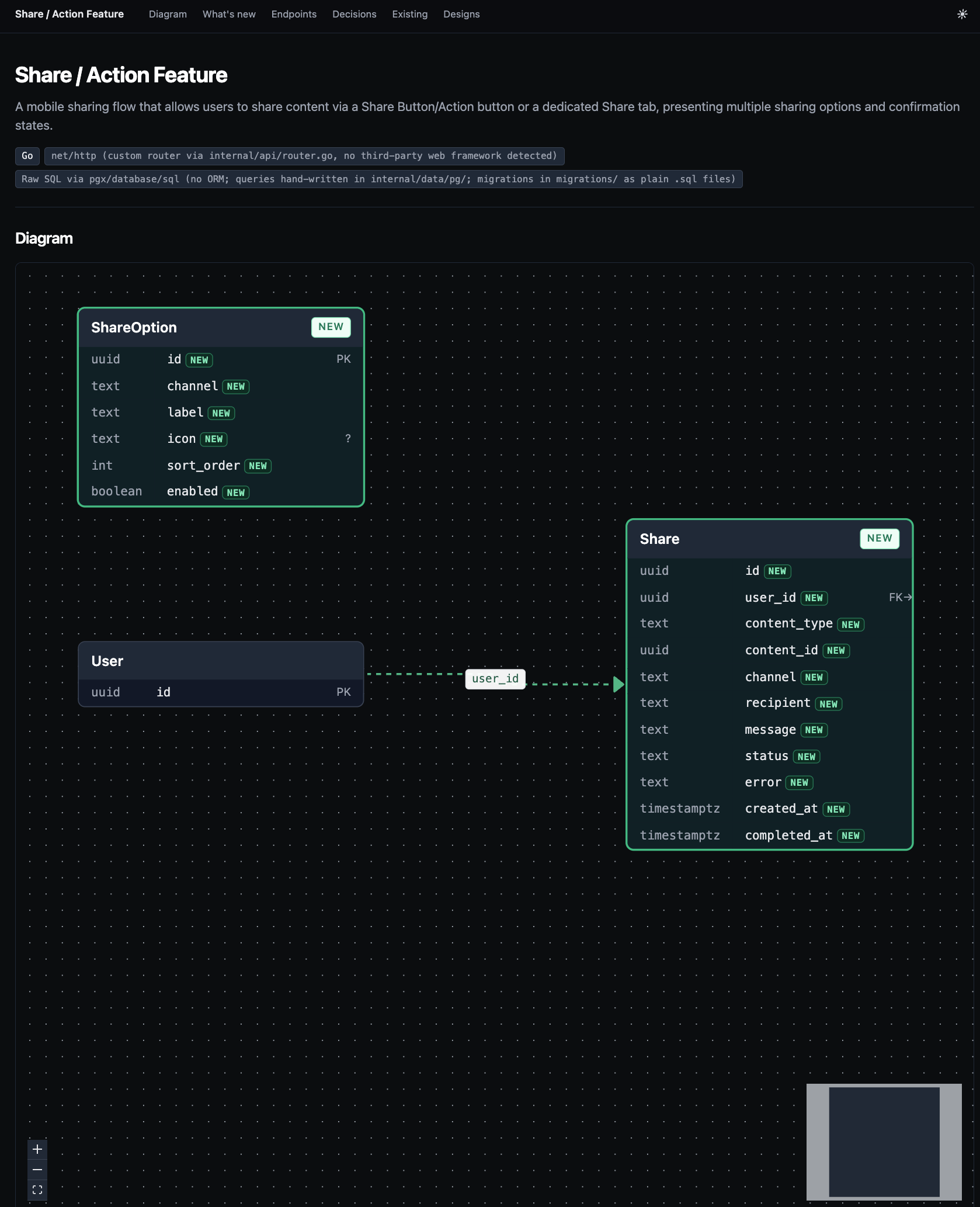Go to the Endpoints section

click(x=294, y=14)
